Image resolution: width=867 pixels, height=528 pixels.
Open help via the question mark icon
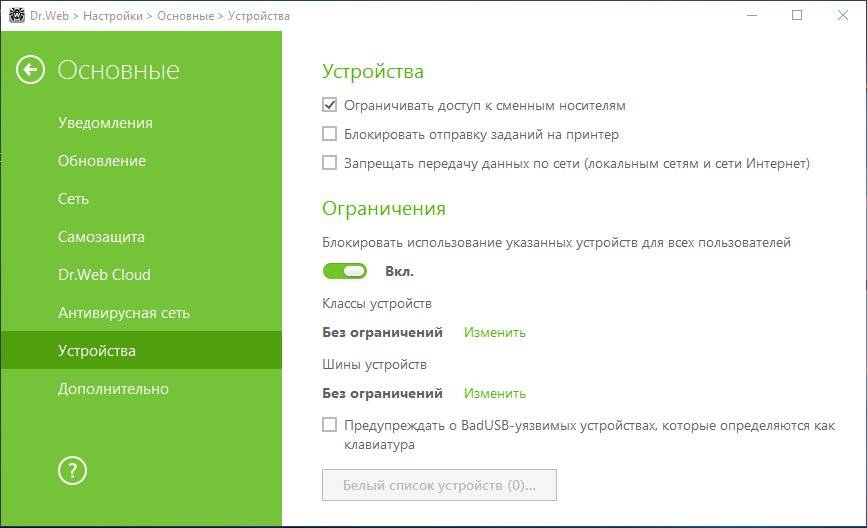point(72,471)
